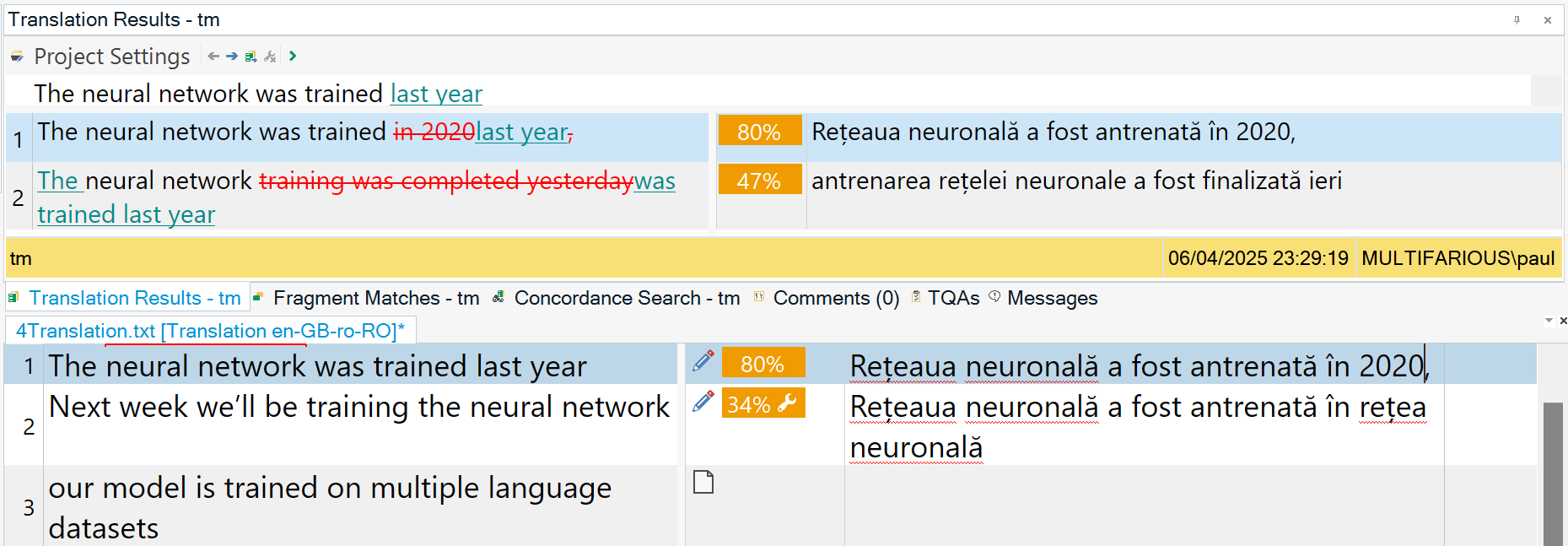The image size is (1568, 546).
Task: Switch to the Fragment Matches - tm tab
Action: [376, 297]
